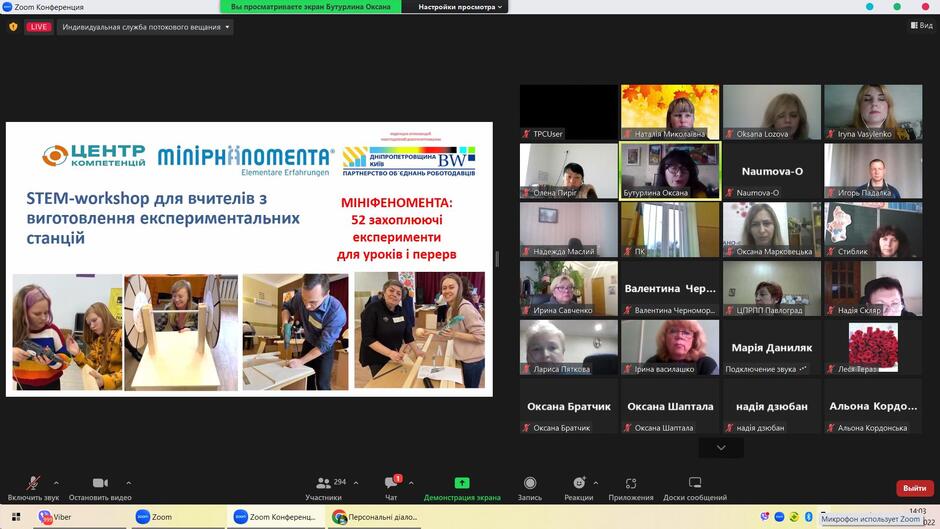Open the Настройки просмотра dropdown
The width and height of the screenshot is (940, 529).
pyautogui.click(x=460, y=7)
